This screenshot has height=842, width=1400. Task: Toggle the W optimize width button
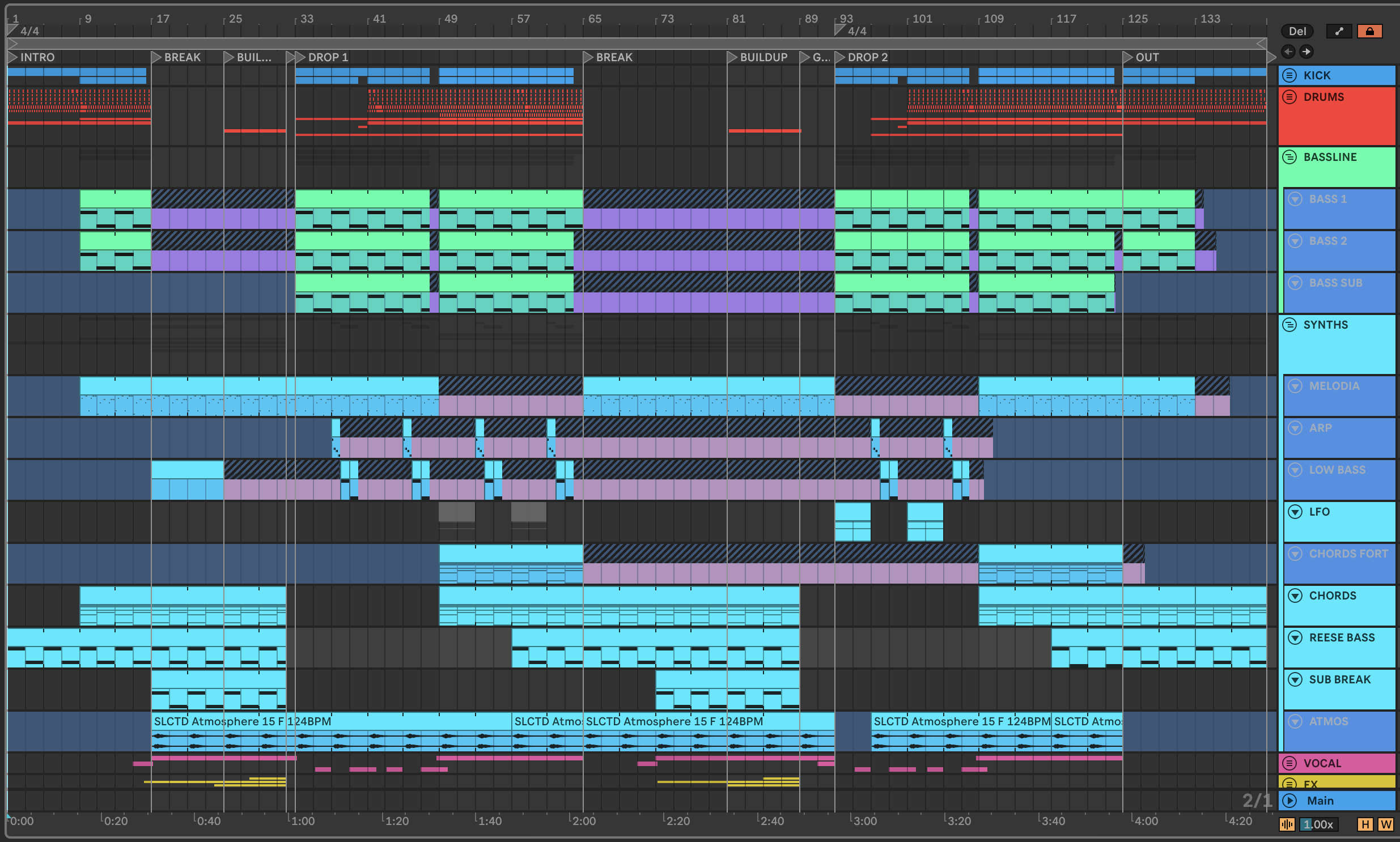1385,824
